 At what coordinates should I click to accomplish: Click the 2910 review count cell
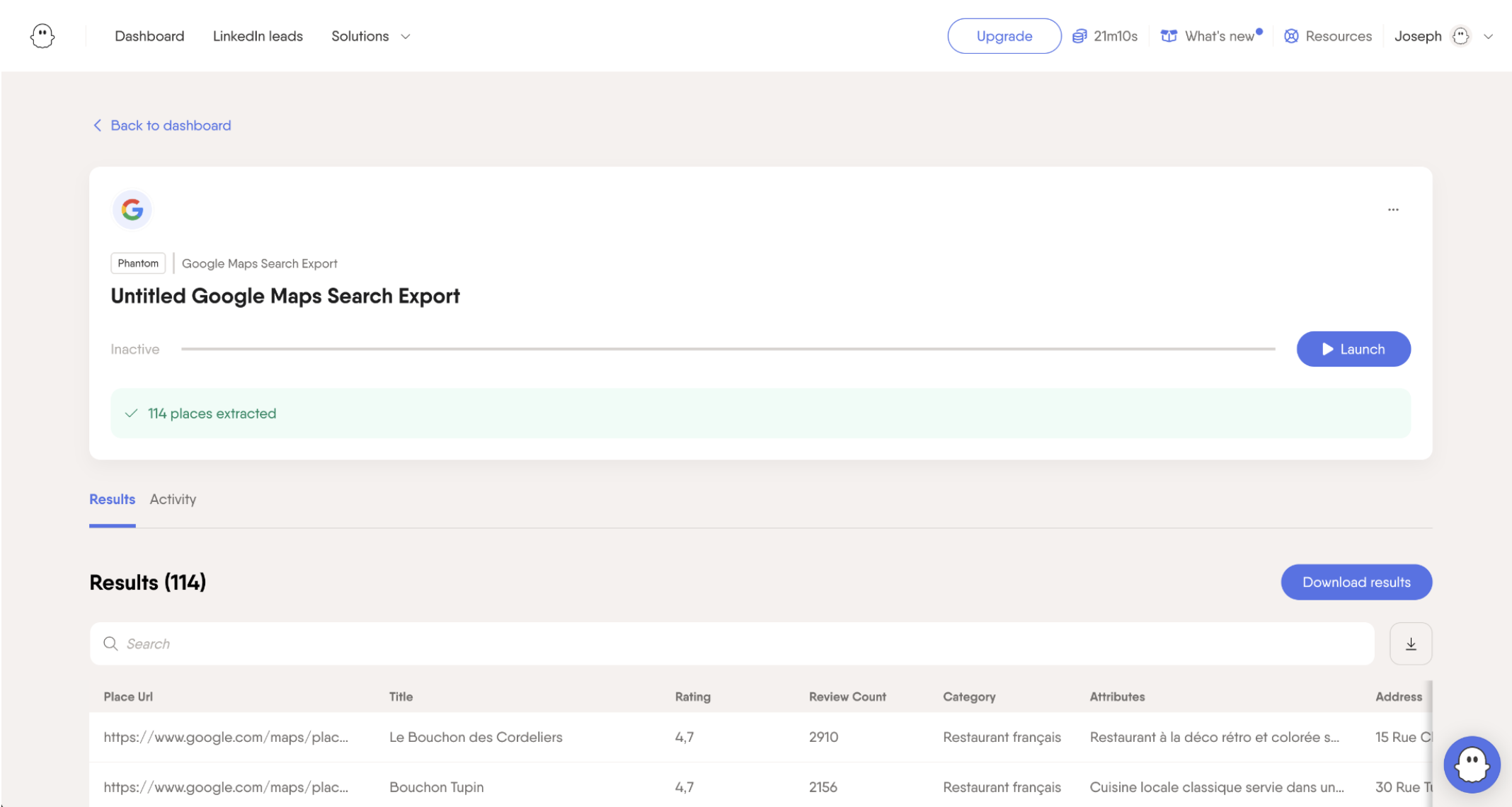click(x=823, y=737)
